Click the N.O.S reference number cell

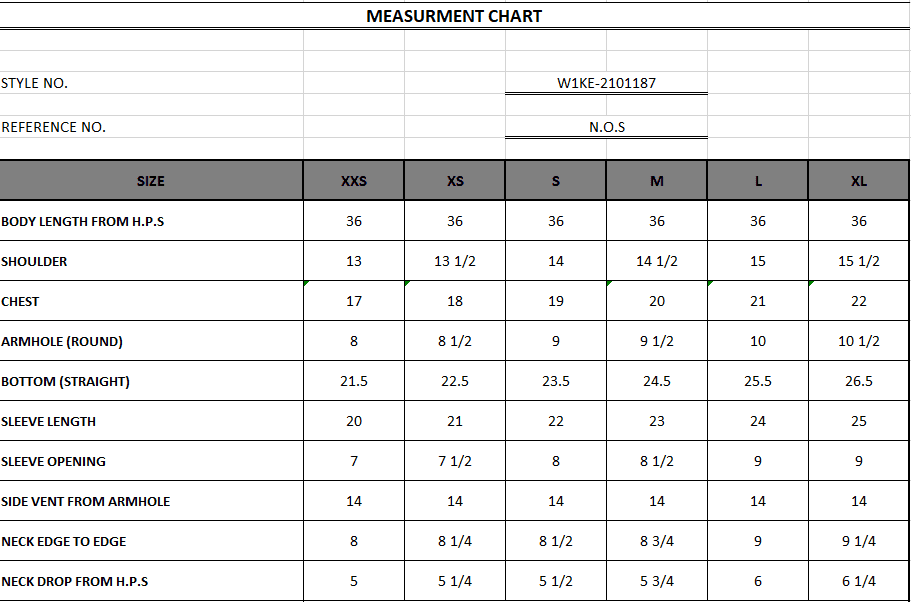(x=606, y=127)
